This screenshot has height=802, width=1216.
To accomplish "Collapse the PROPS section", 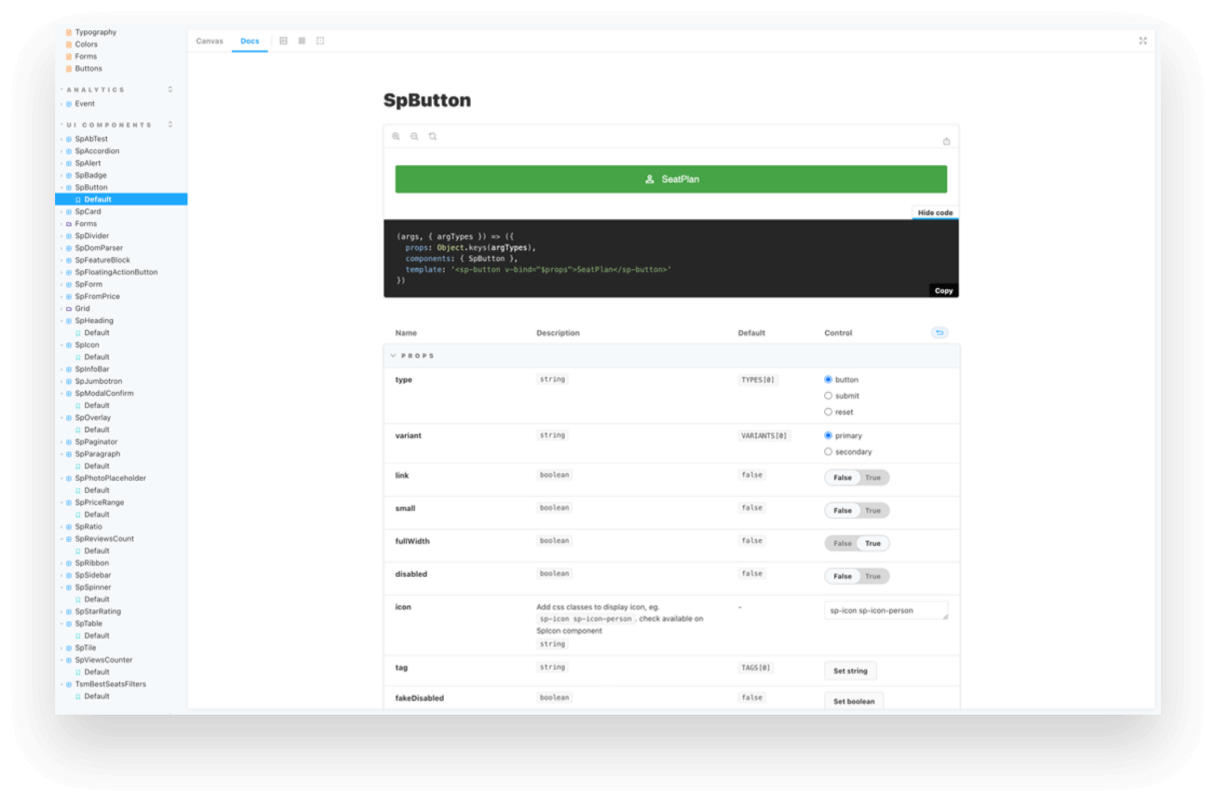I will (393, 355).
